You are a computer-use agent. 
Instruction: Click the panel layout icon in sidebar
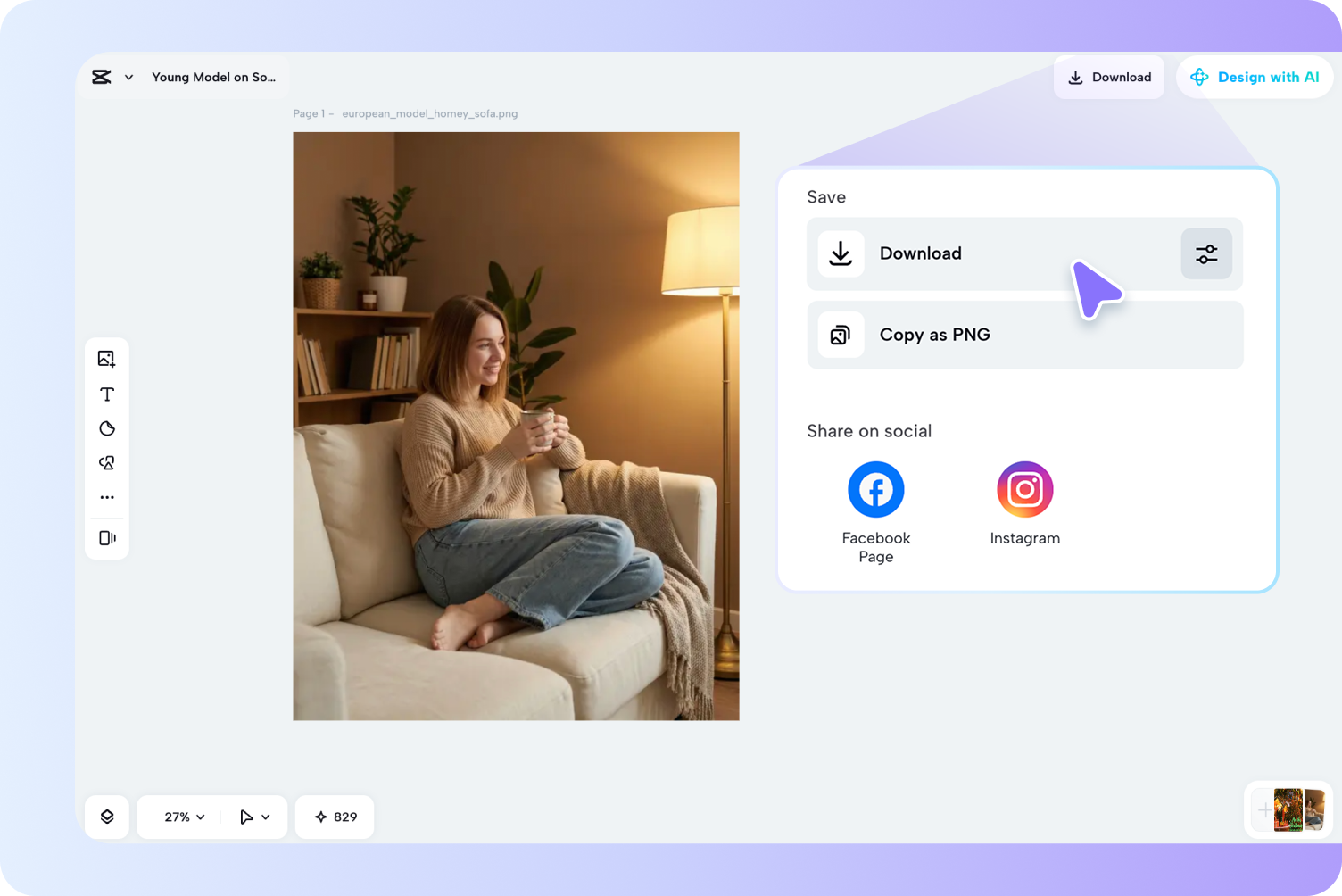coord(107,538)
